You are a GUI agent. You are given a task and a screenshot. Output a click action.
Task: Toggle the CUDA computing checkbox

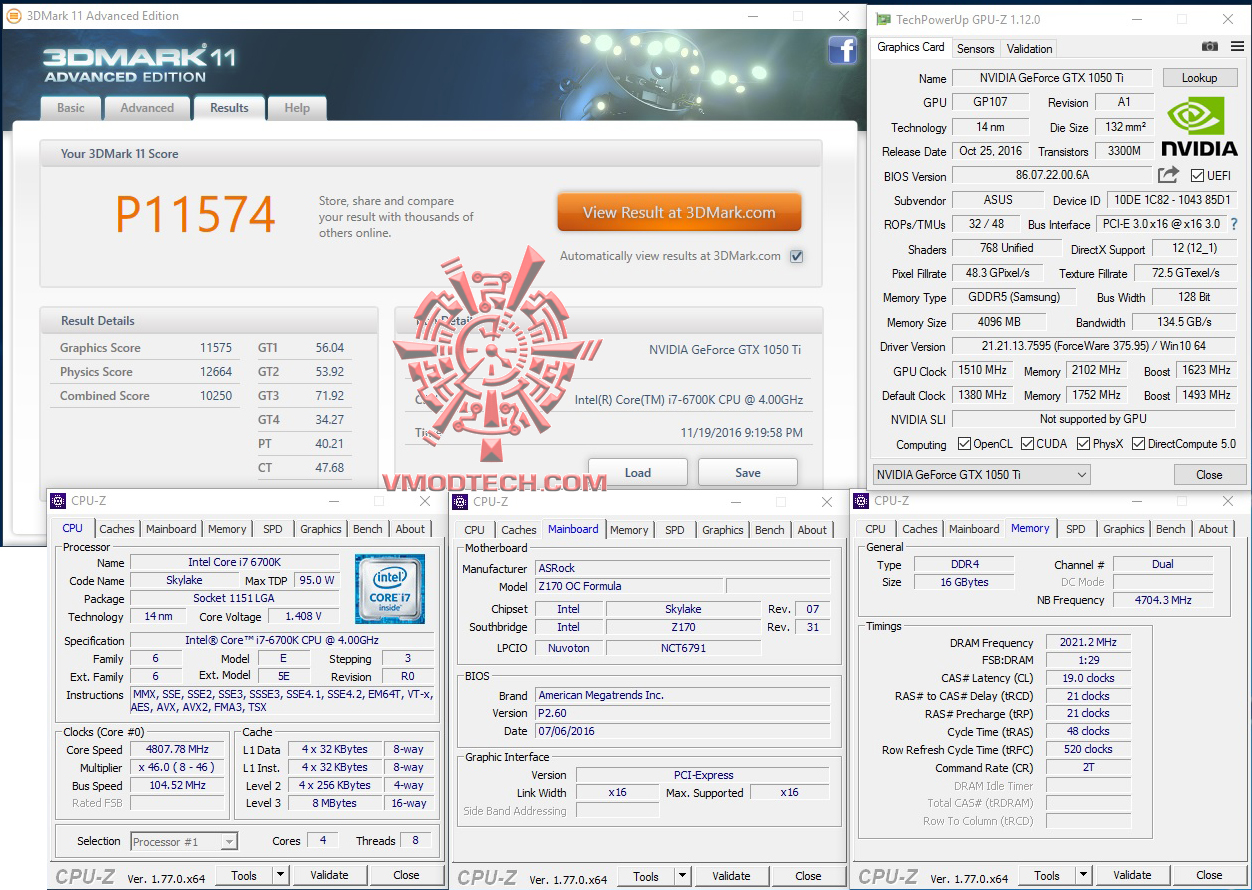point(1027,444)
